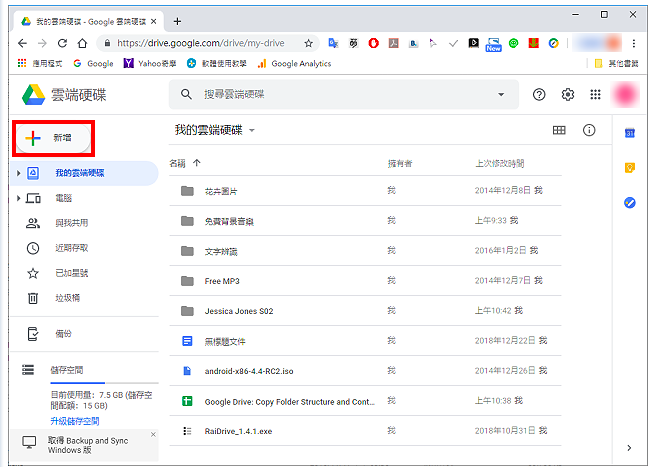The image size is (648, 467).
Task: Go to browser Home page
Action: 82,43
